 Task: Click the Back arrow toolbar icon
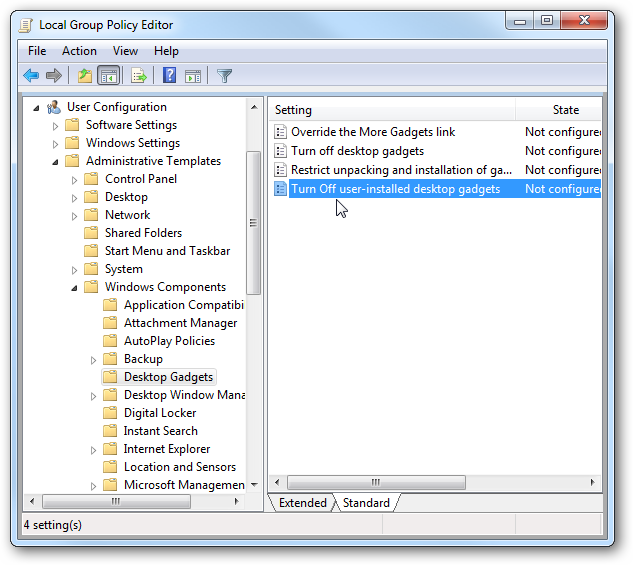[31, 75]
